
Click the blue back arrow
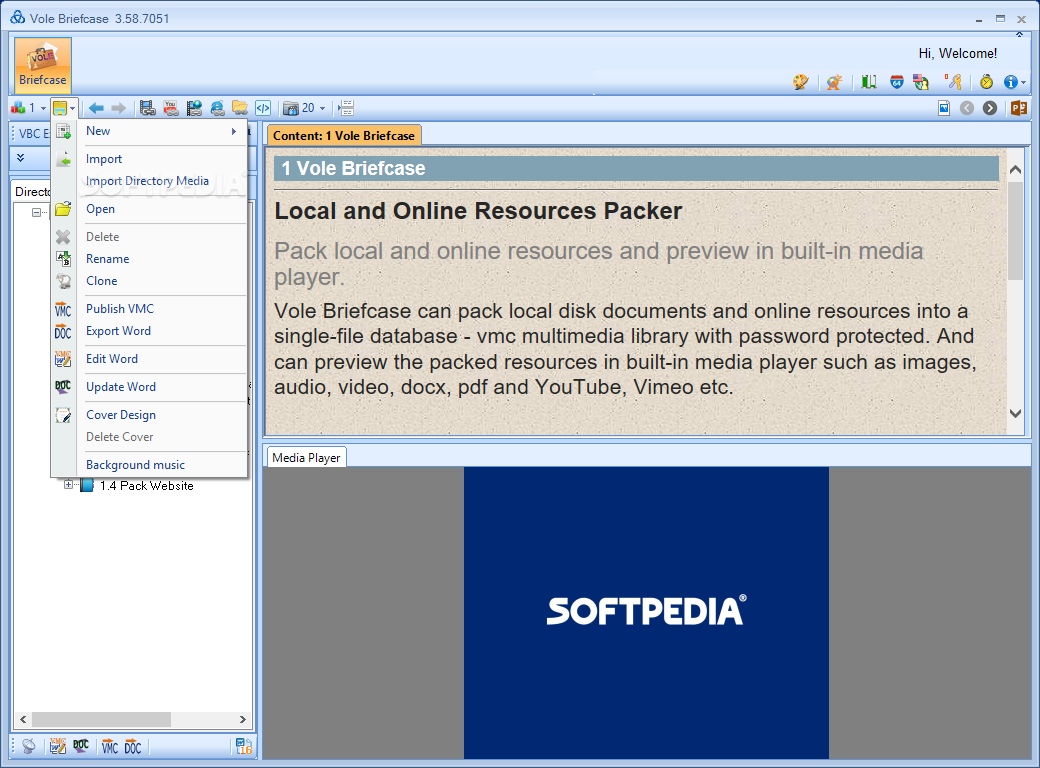(96, 108)
